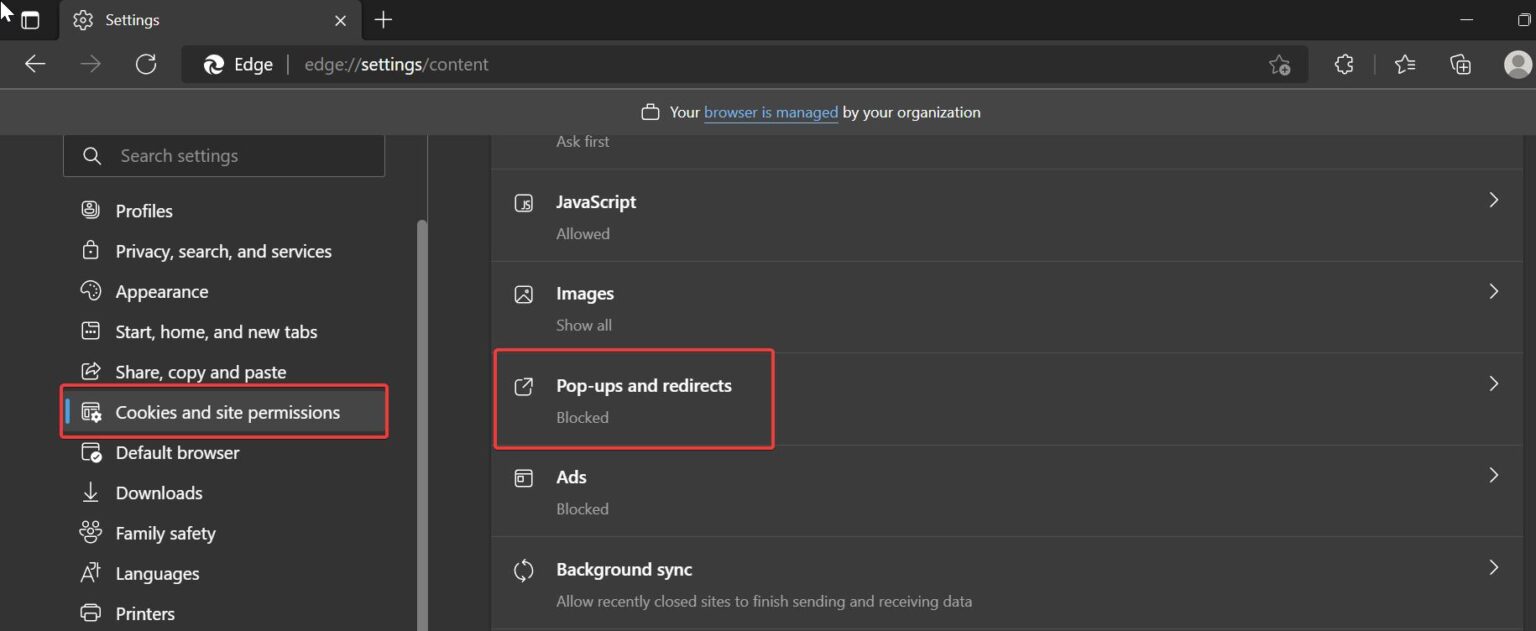
Task: Expand the Images settings chevron
Action: tap(1494, 291)
